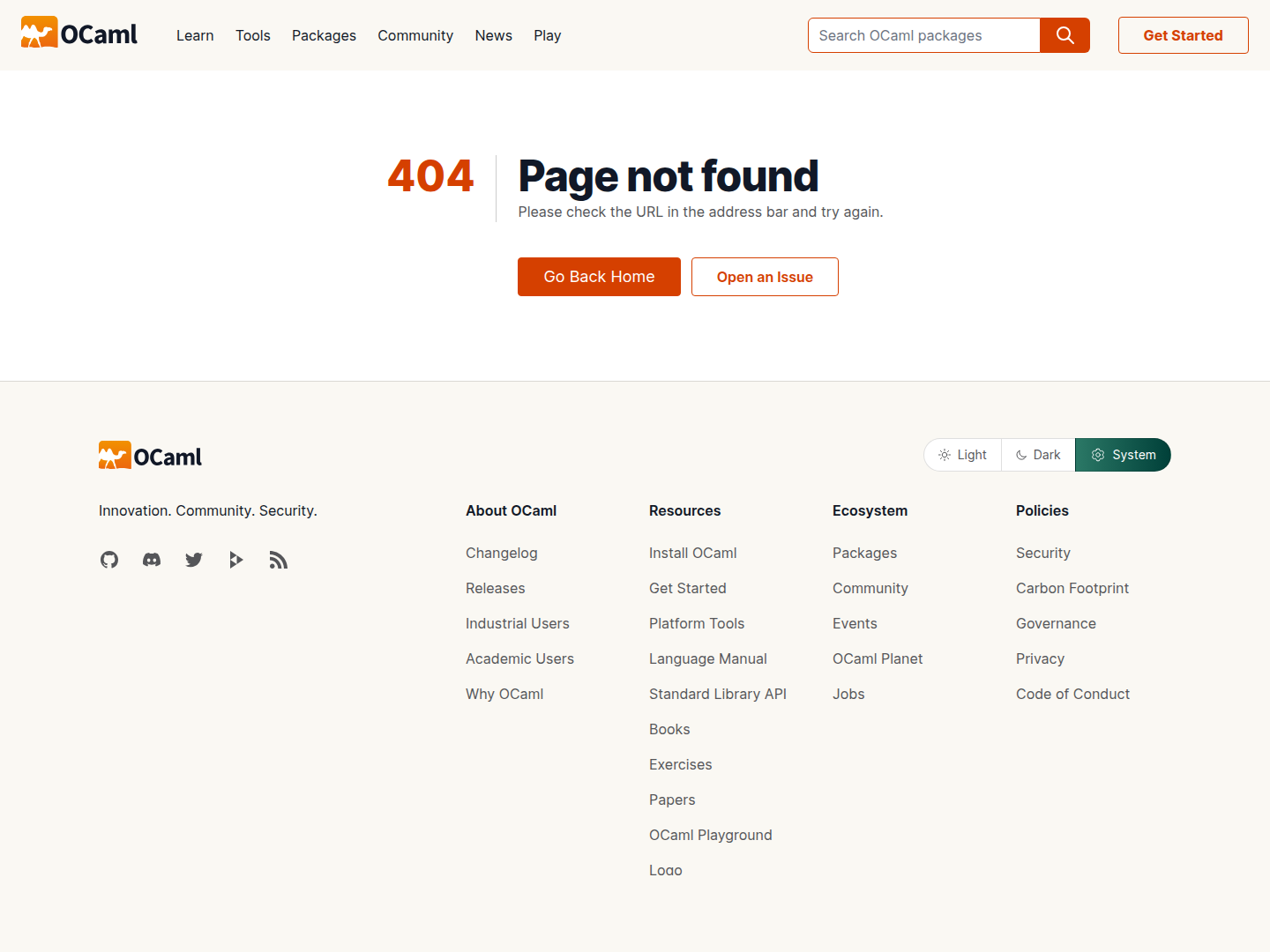1270x952 pixels.
Task: Click the "Policies" column heading
Action: 1042,510
